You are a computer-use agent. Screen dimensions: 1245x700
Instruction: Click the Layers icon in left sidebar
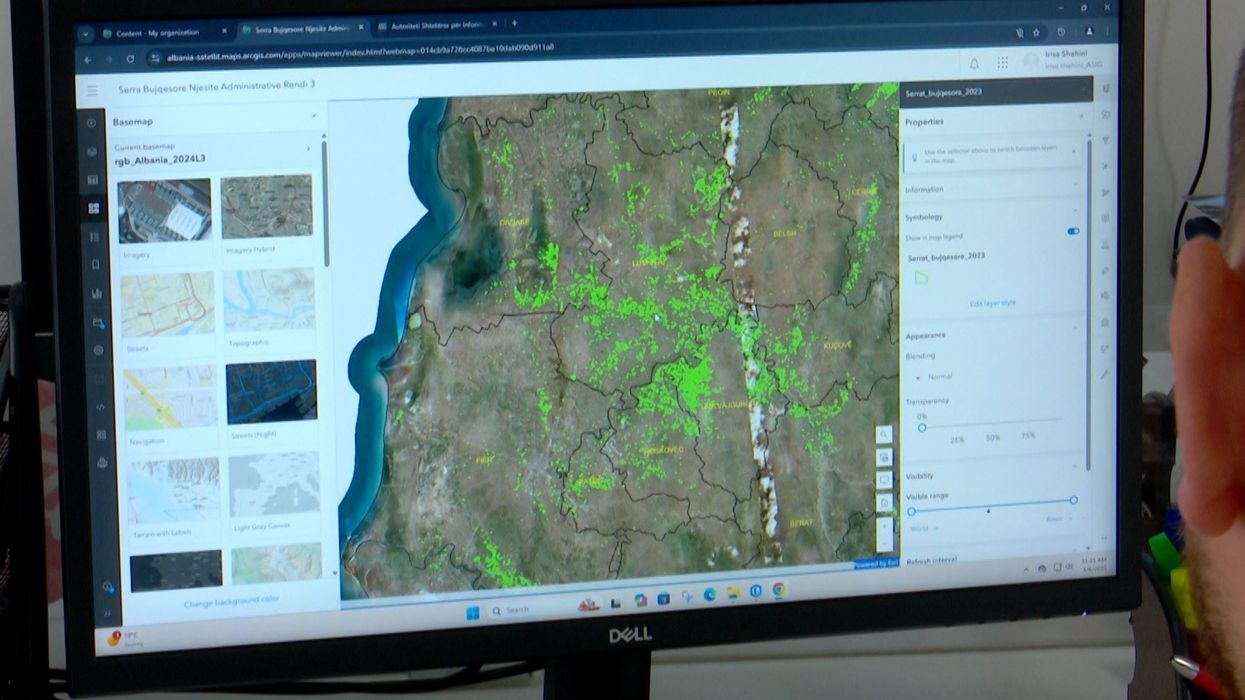pos(93,152)
